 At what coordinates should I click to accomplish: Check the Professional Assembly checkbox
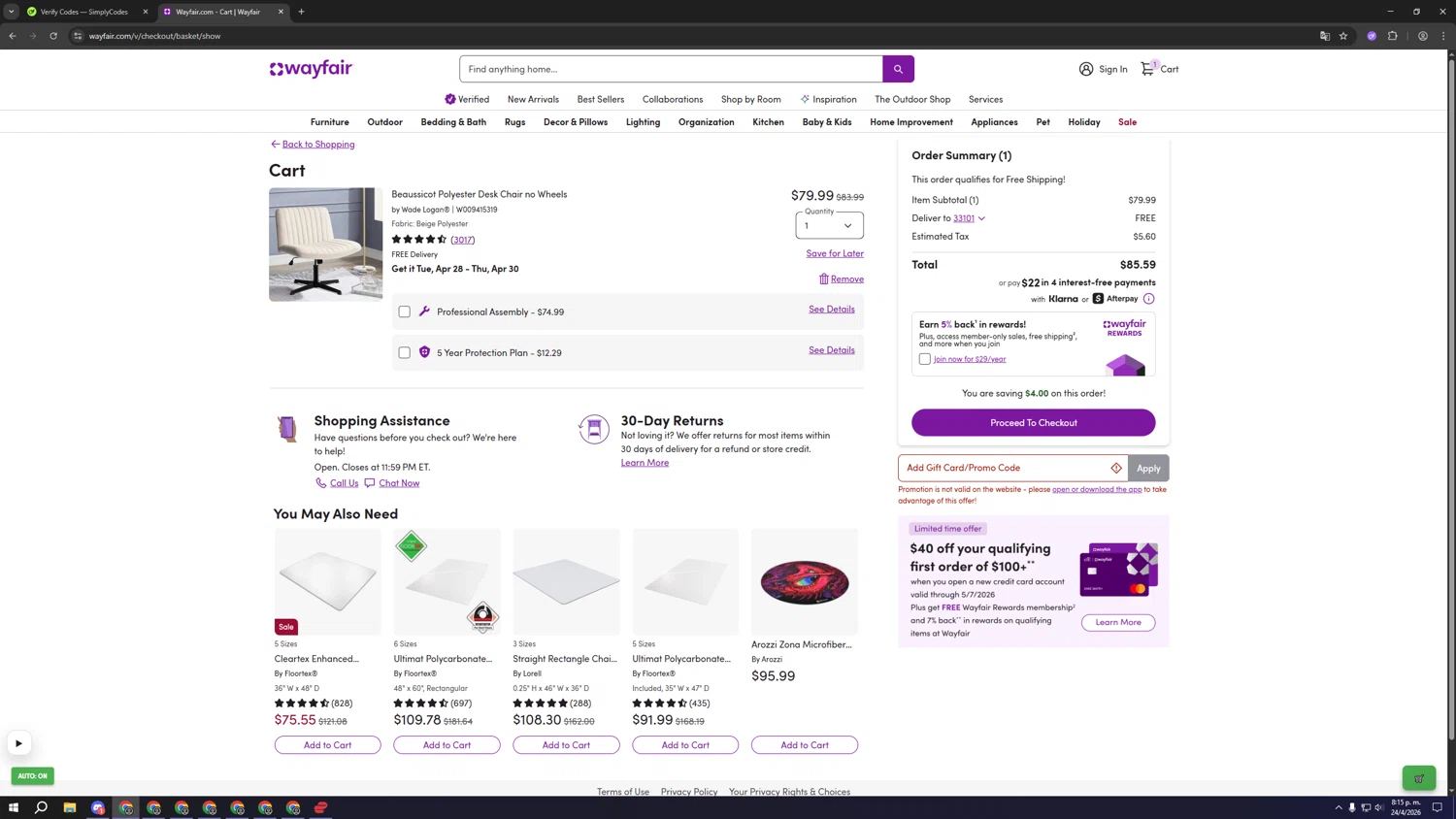(404, 311)
